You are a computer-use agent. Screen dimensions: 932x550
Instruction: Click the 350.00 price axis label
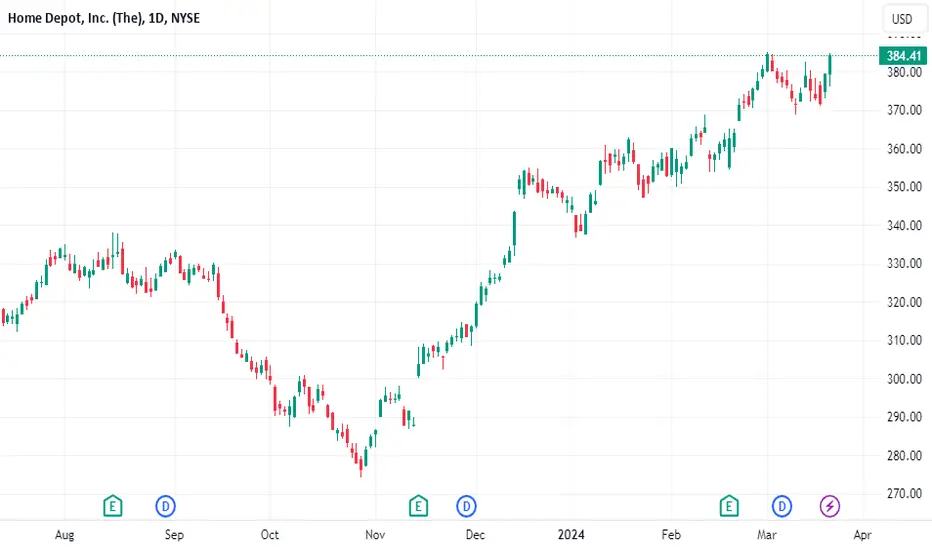(904, 187)
